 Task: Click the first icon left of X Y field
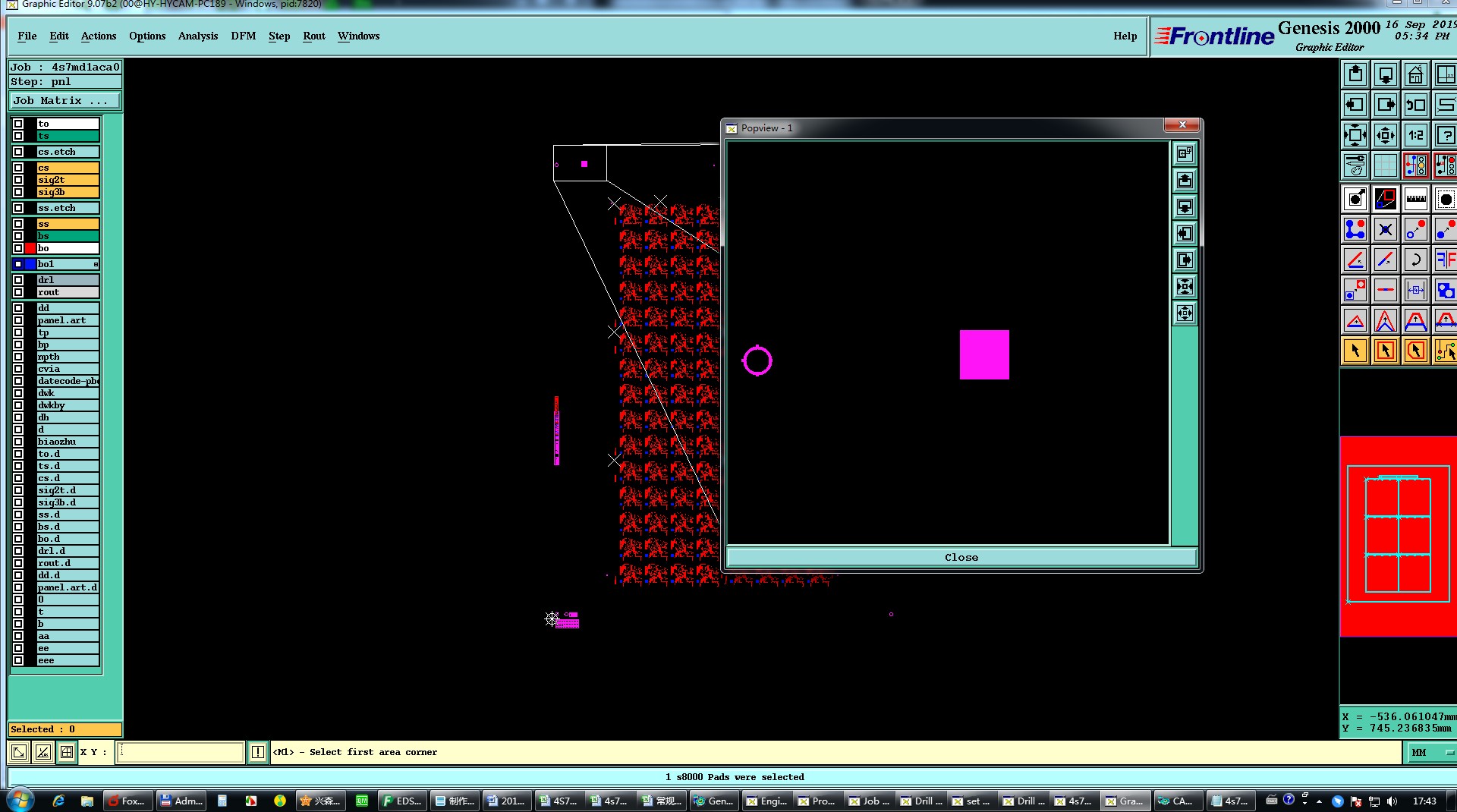[x=19, y=752]
